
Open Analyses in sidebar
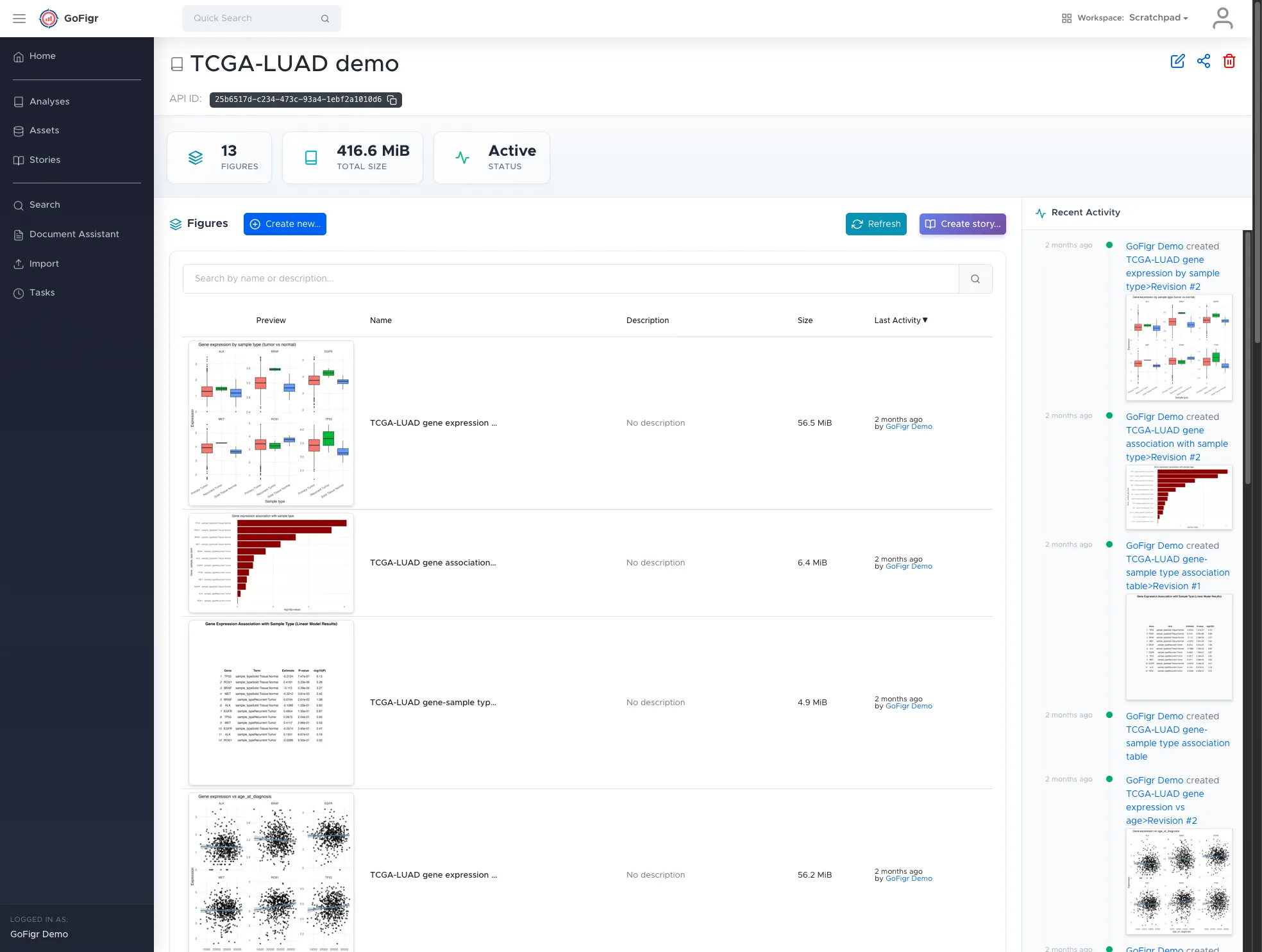(x=49, y=102)
